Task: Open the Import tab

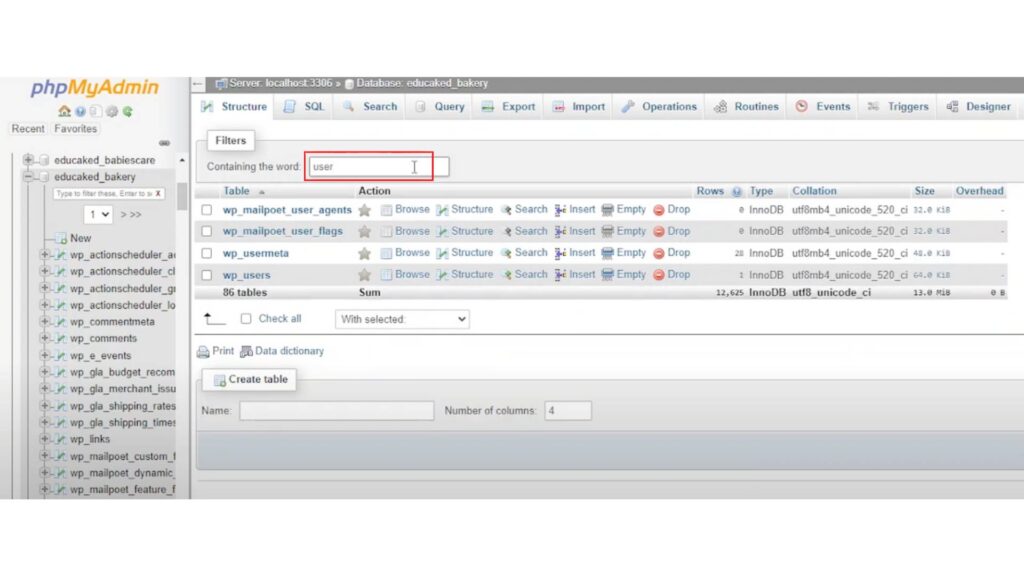Action: [579, 106]
